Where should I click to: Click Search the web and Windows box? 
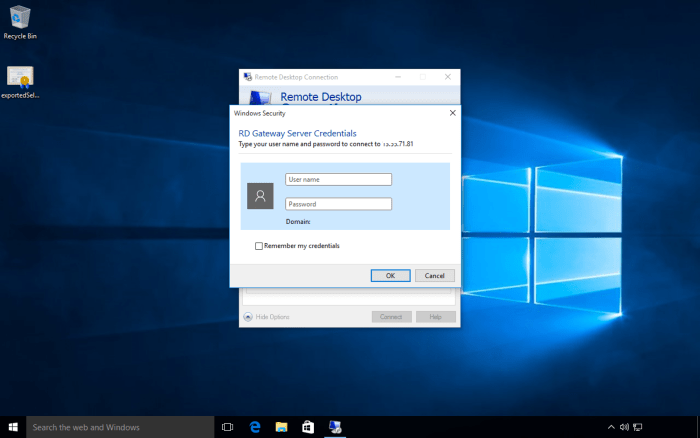pyautogui.click(x=120, y=427)
